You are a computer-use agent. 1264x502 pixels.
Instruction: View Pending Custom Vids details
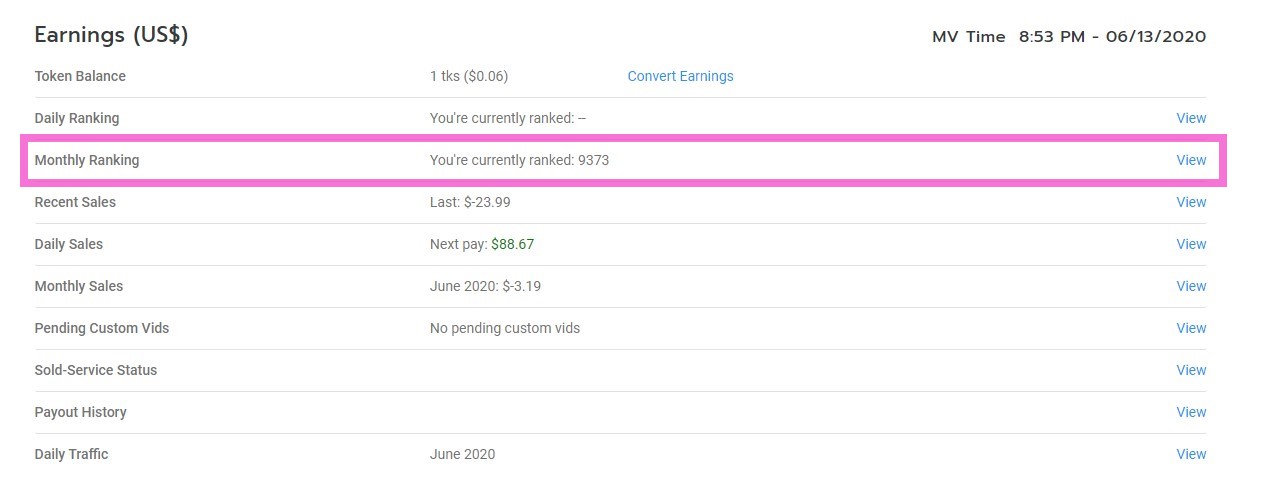tap(1190, 328)
